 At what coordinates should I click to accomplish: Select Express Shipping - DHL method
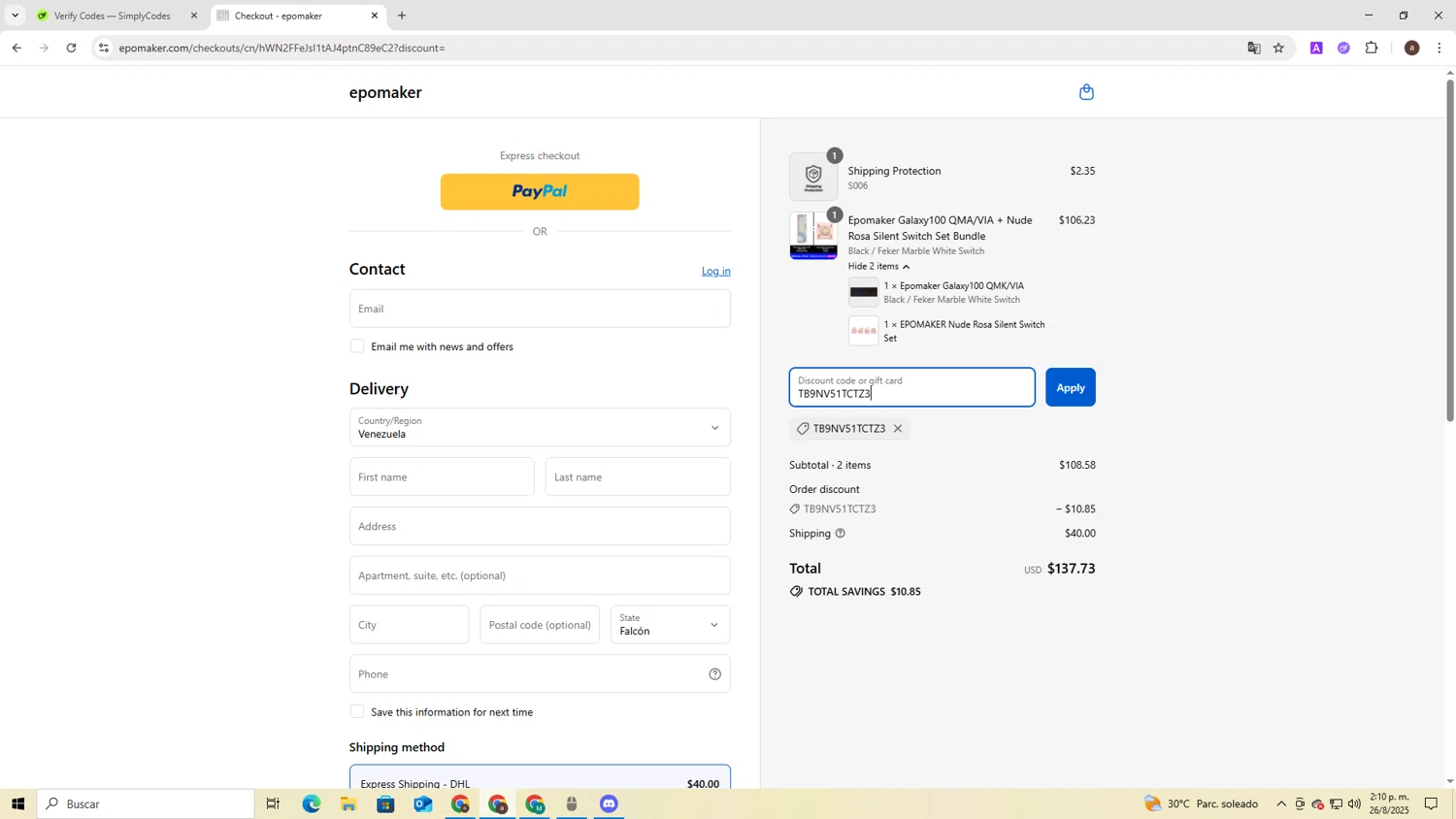[540, 778]
